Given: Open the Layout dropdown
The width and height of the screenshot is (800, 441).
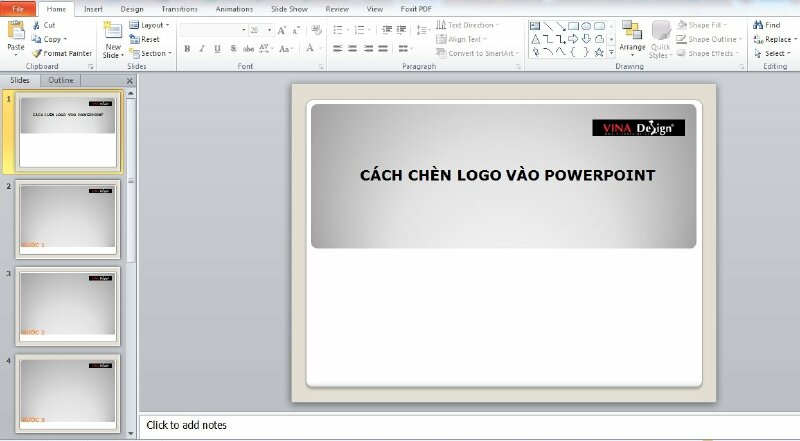Looking at the screenshot, I should pyautogui.click(x=149, y=25).
